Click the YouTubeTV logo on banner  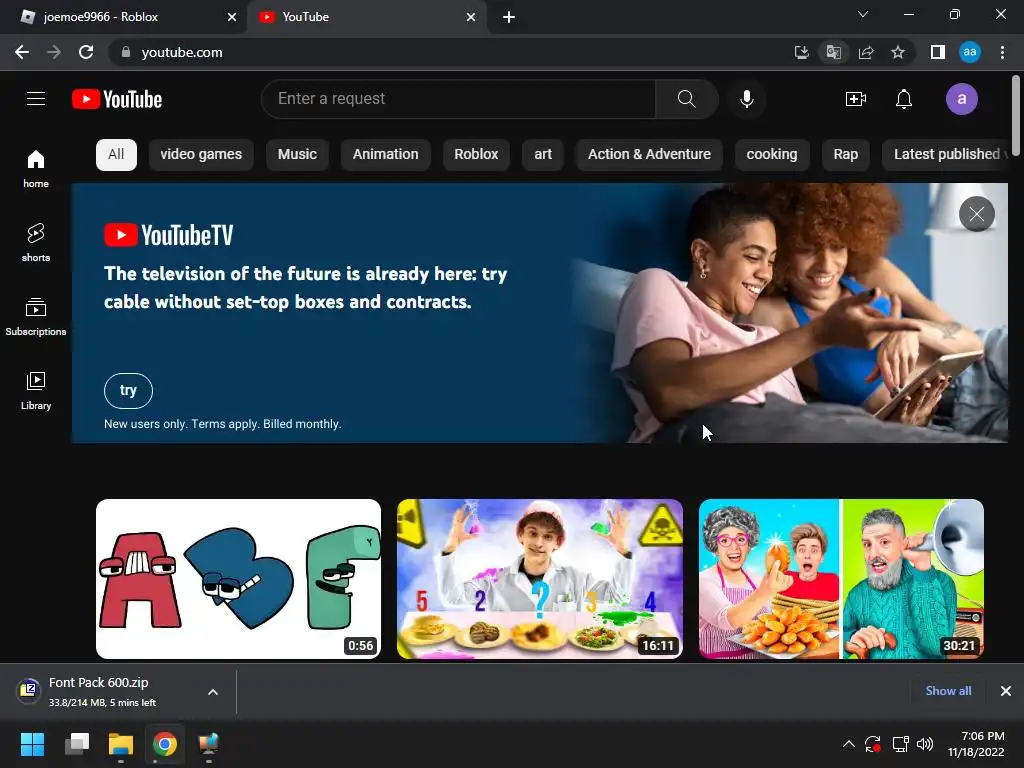coord(168,235)
